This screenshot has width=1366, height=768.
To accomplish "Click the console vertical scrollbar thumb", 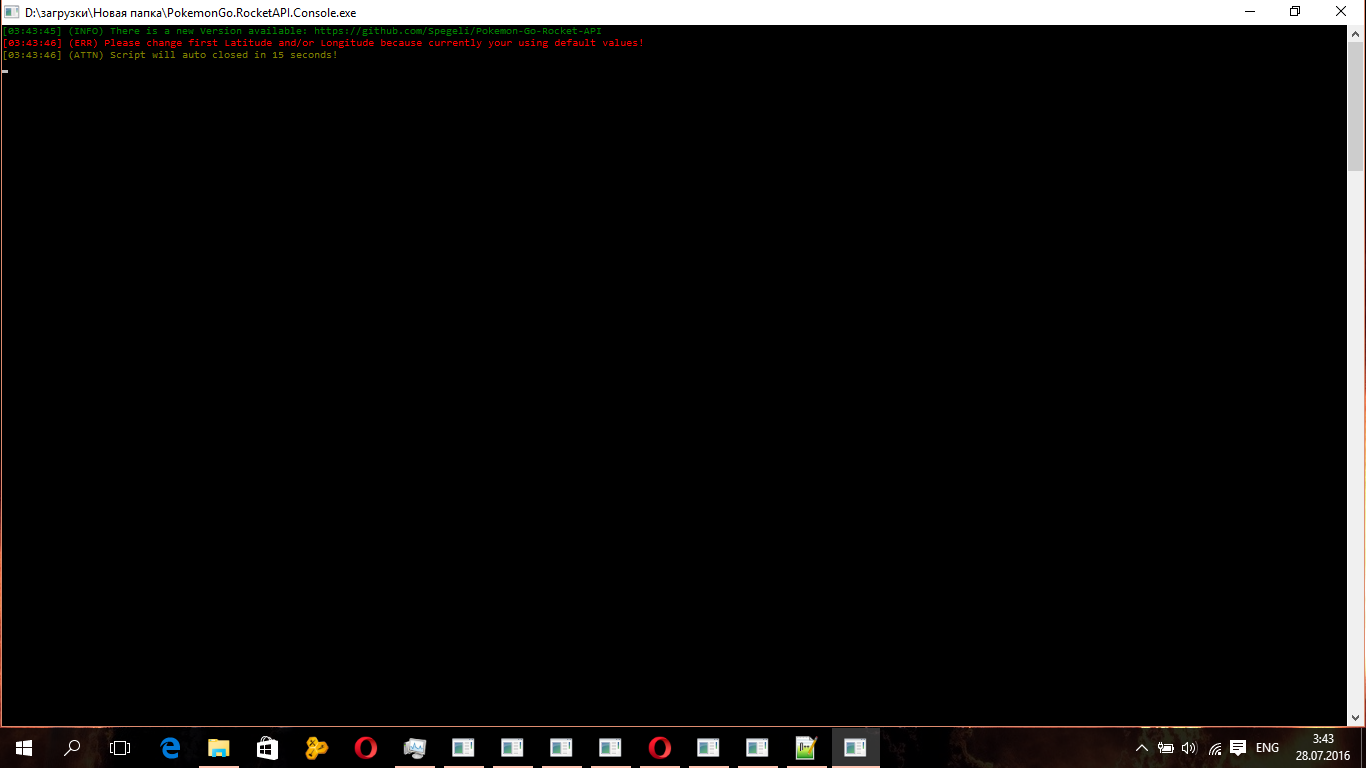I will coord(1356,105).
